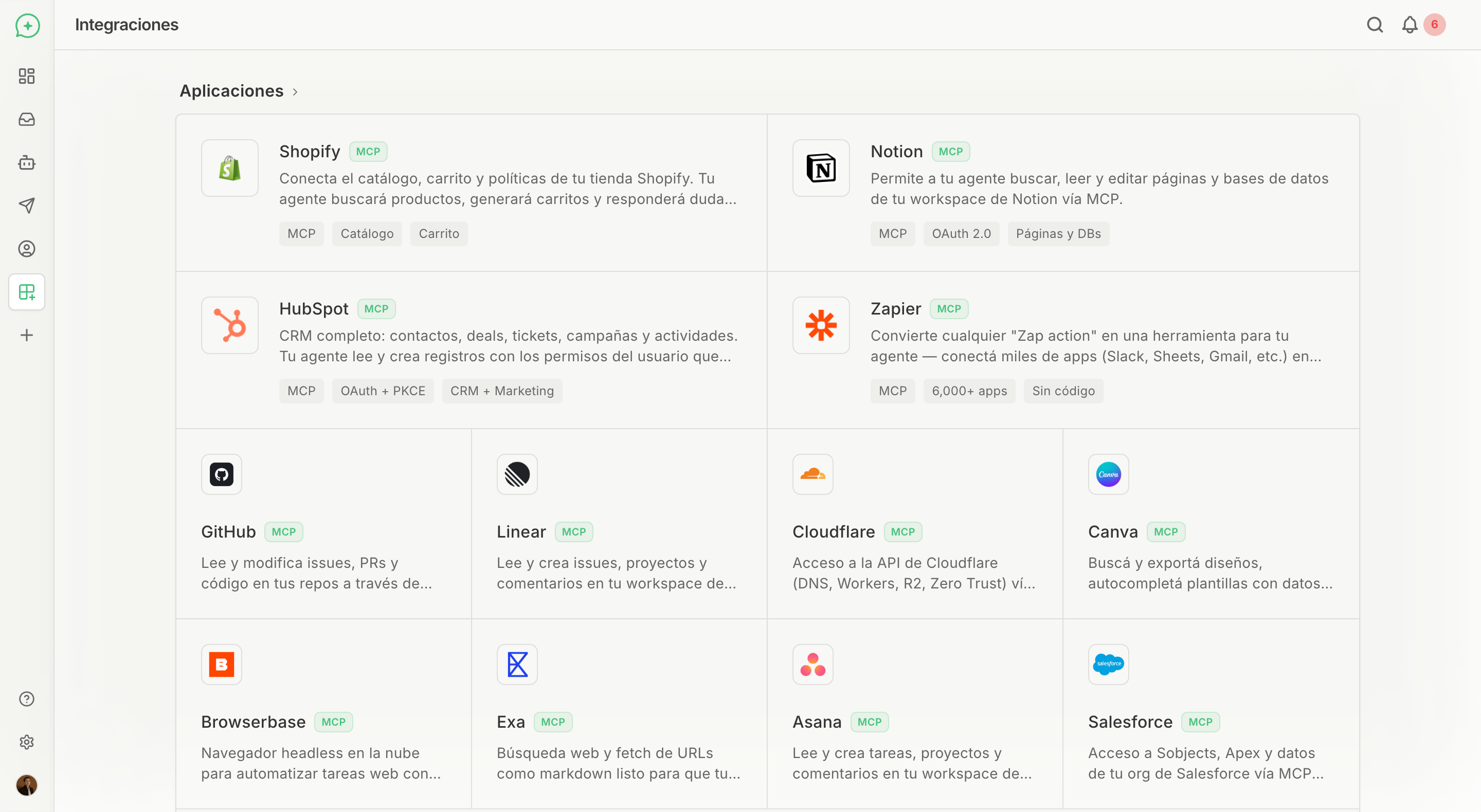Viewport: 1481px width, 812px height.
Task: Click the plus icon in sidebar
Action: (x=26, y=335)
